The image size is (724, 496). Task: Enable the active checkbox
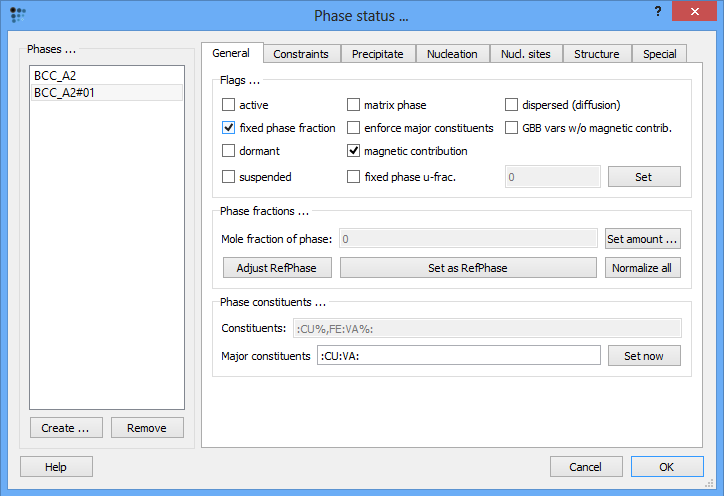[x=229, y=104]
